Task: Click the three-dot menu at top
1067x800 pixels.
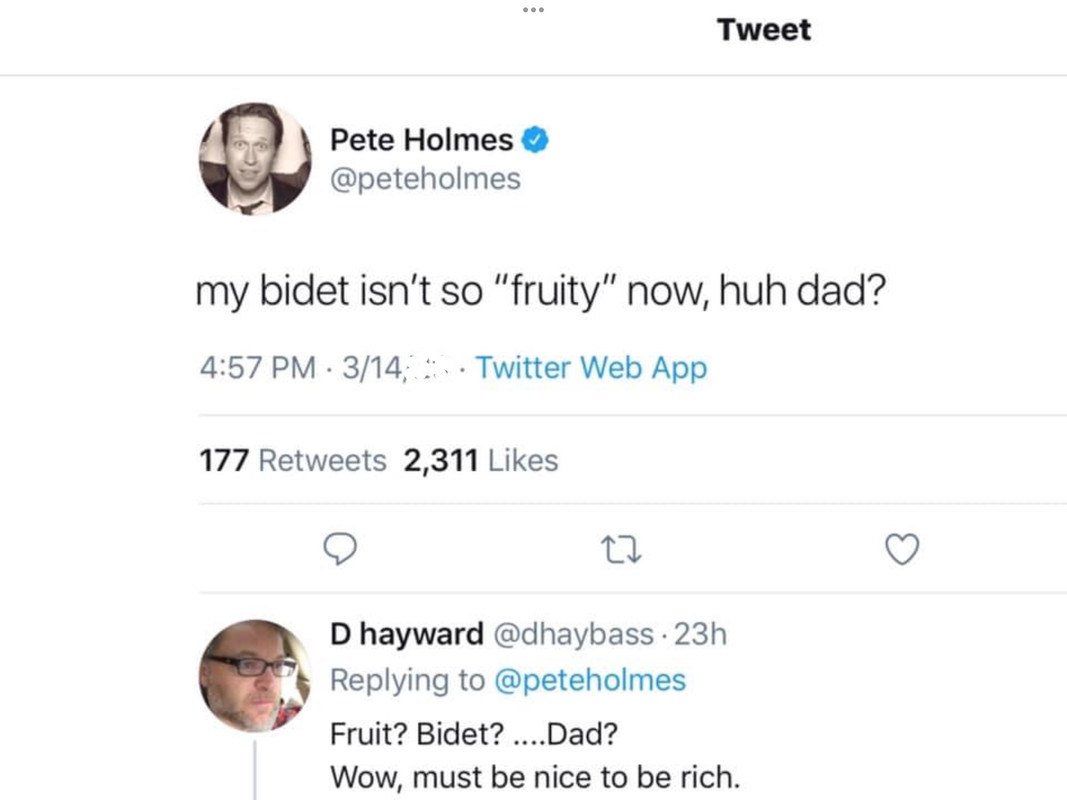Action: click(x=533, y=10)
